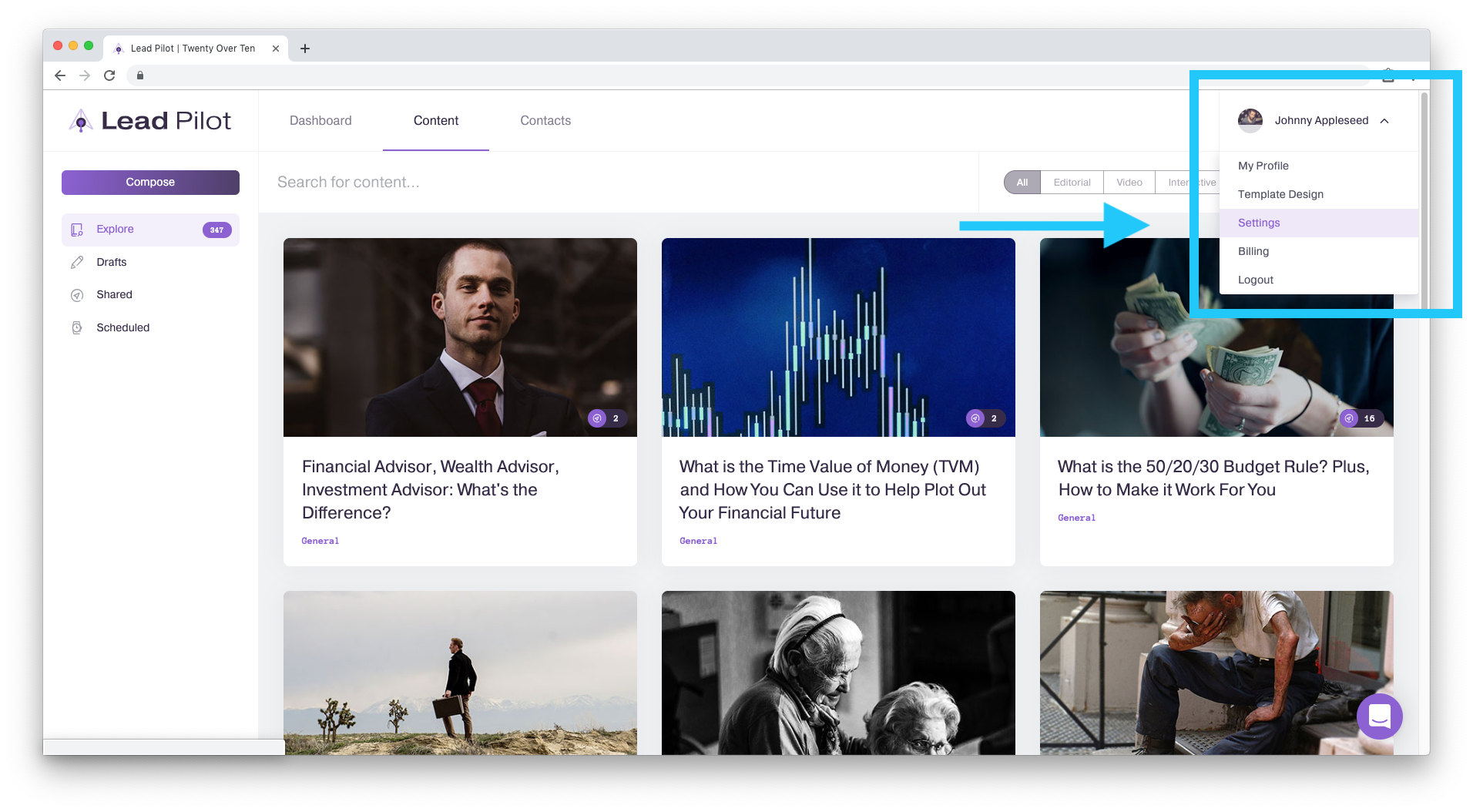
Task: Click Logout in the account menu
Action: (x=1255, y=280)
